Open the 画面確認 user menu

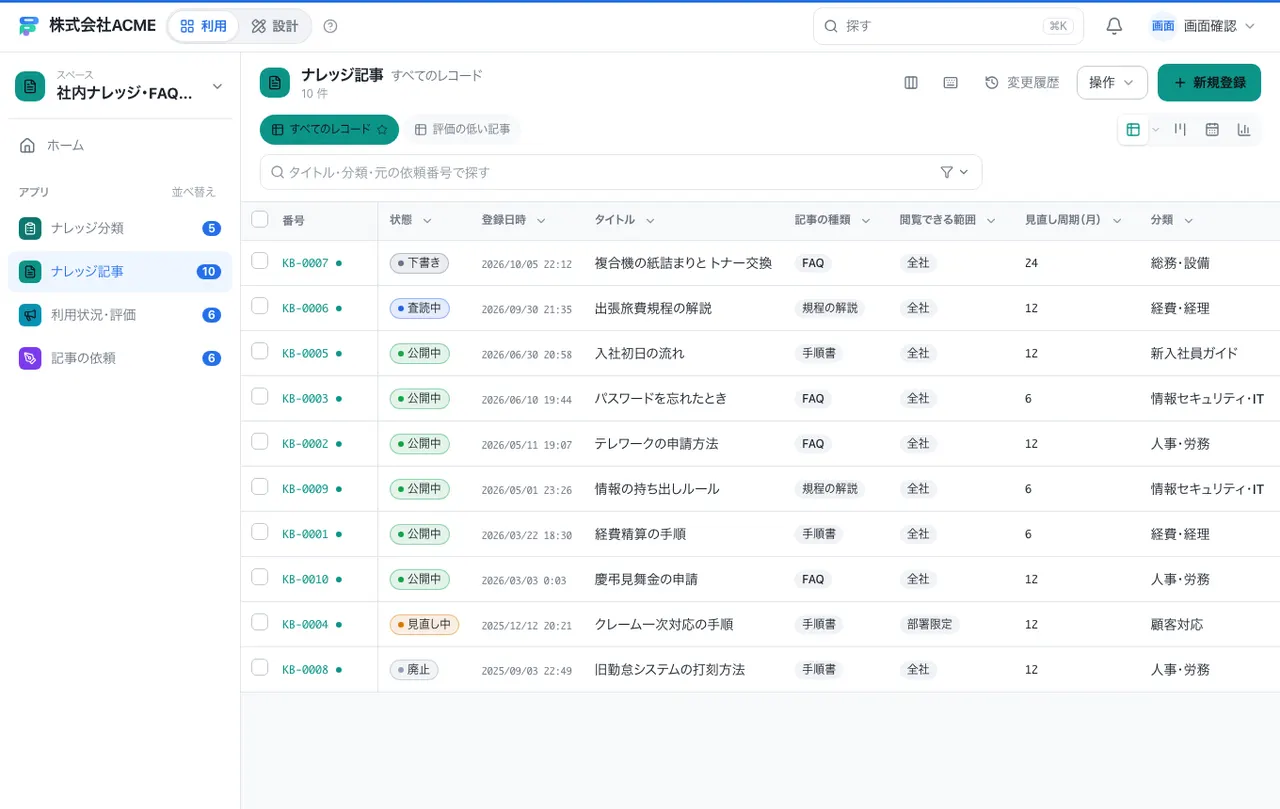(1203, 26)
